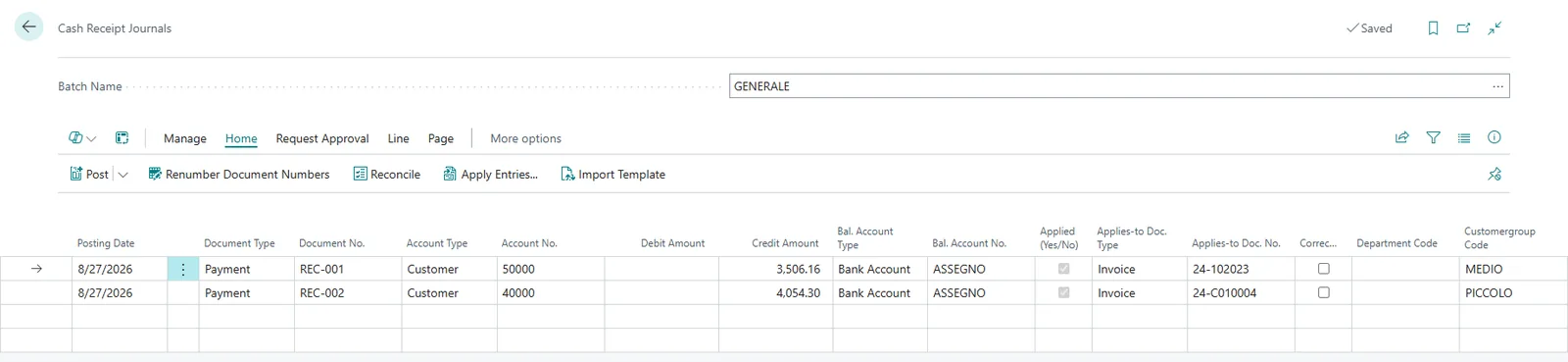Select Document No. REC-001 cell

348,269
